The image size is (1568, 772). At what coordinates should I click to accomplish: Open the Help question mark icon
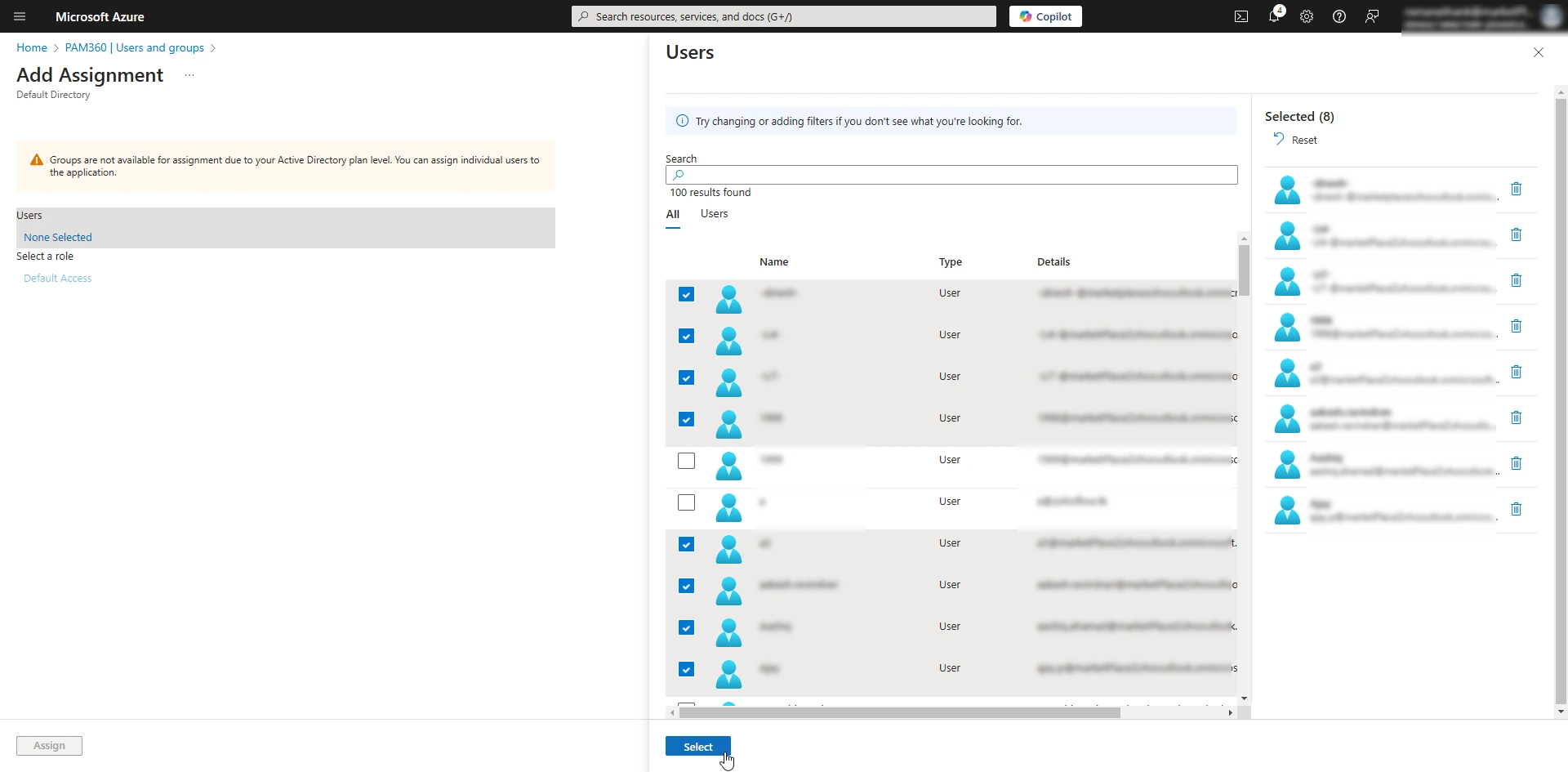coord(1339,16)
